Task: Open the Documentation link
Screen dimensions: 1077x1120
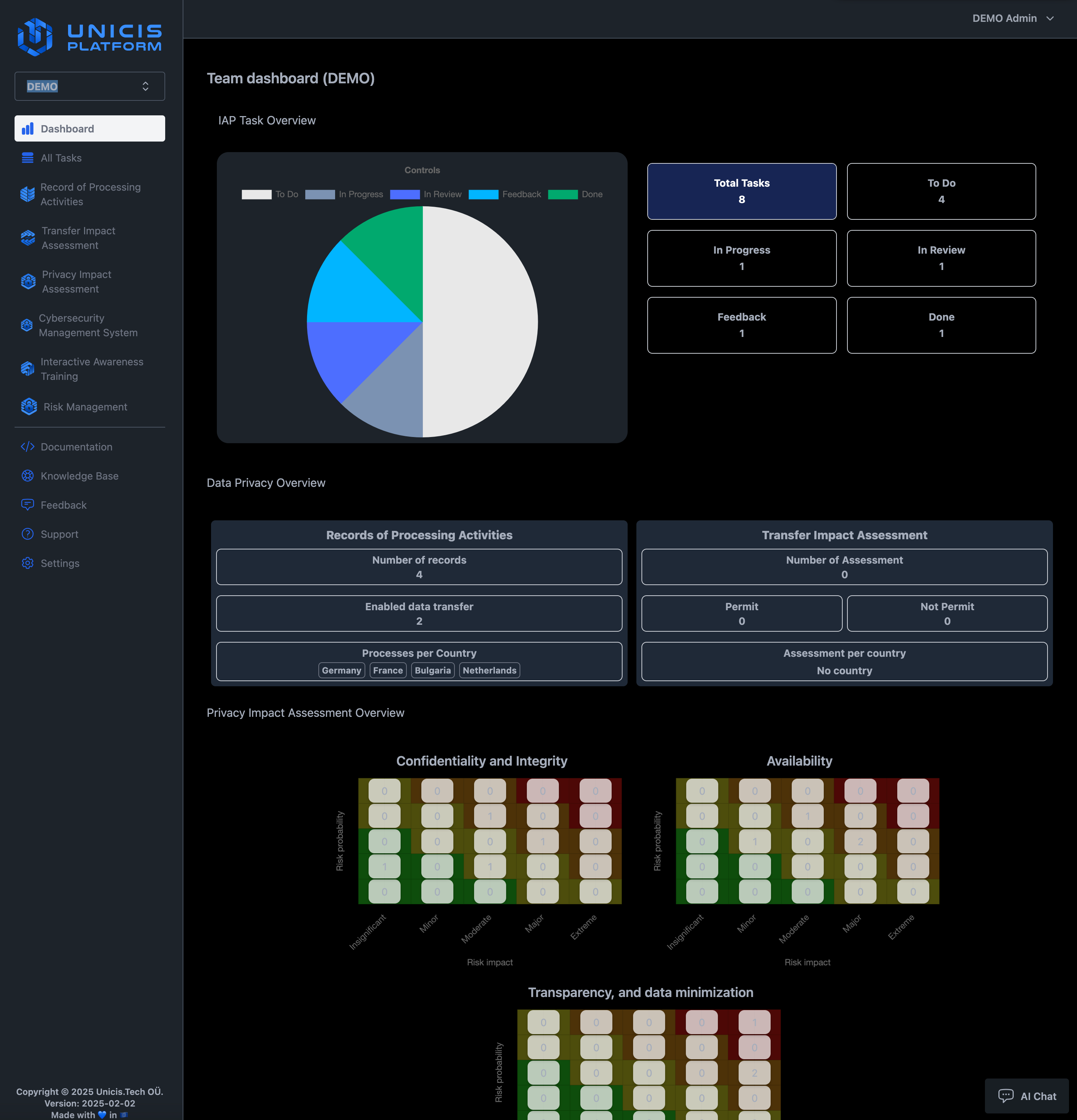Action: pyautogui.click(x=90, y=447)
